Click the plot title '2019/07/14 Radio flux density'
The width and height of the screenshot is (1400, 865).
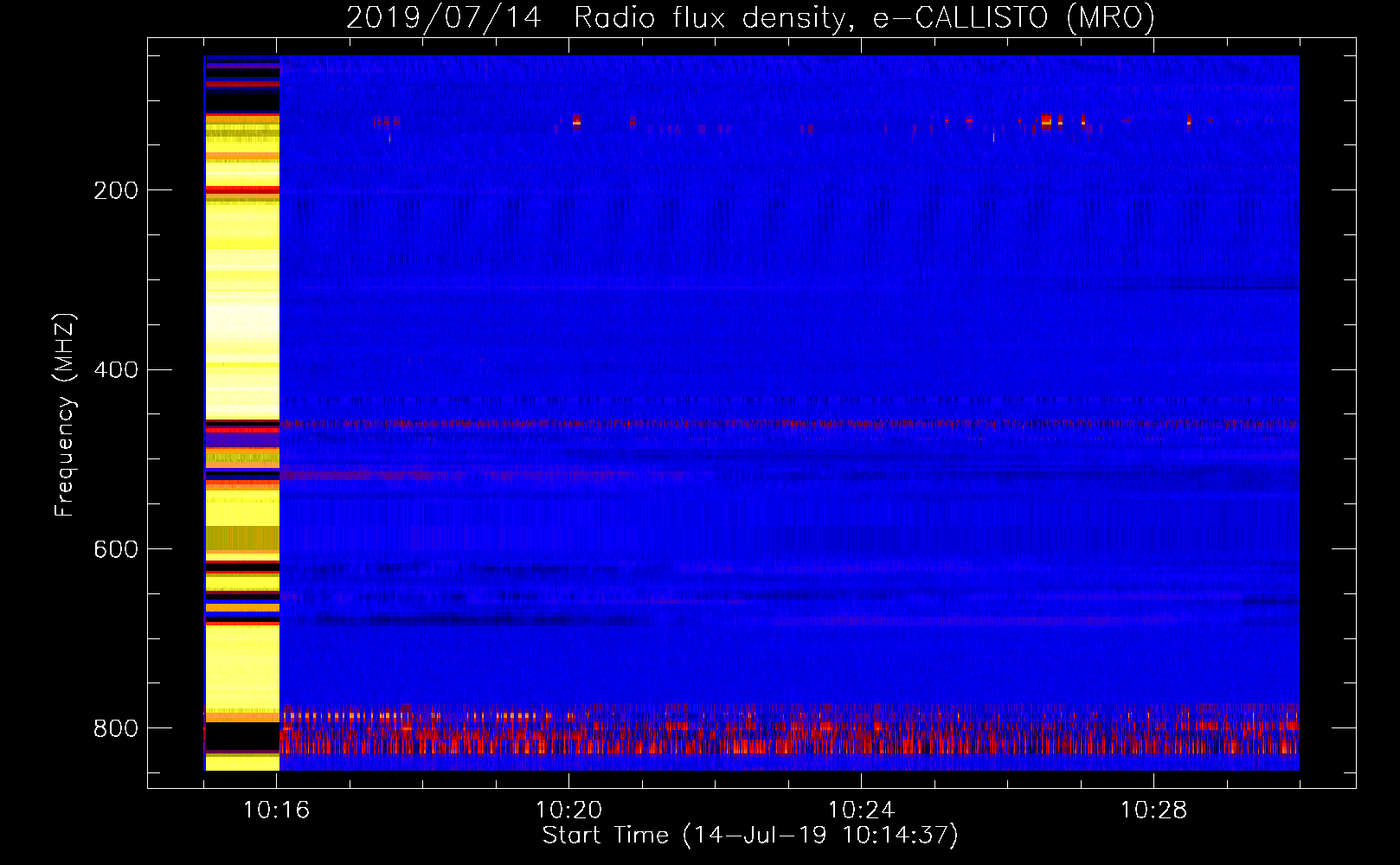pos(750,17)
